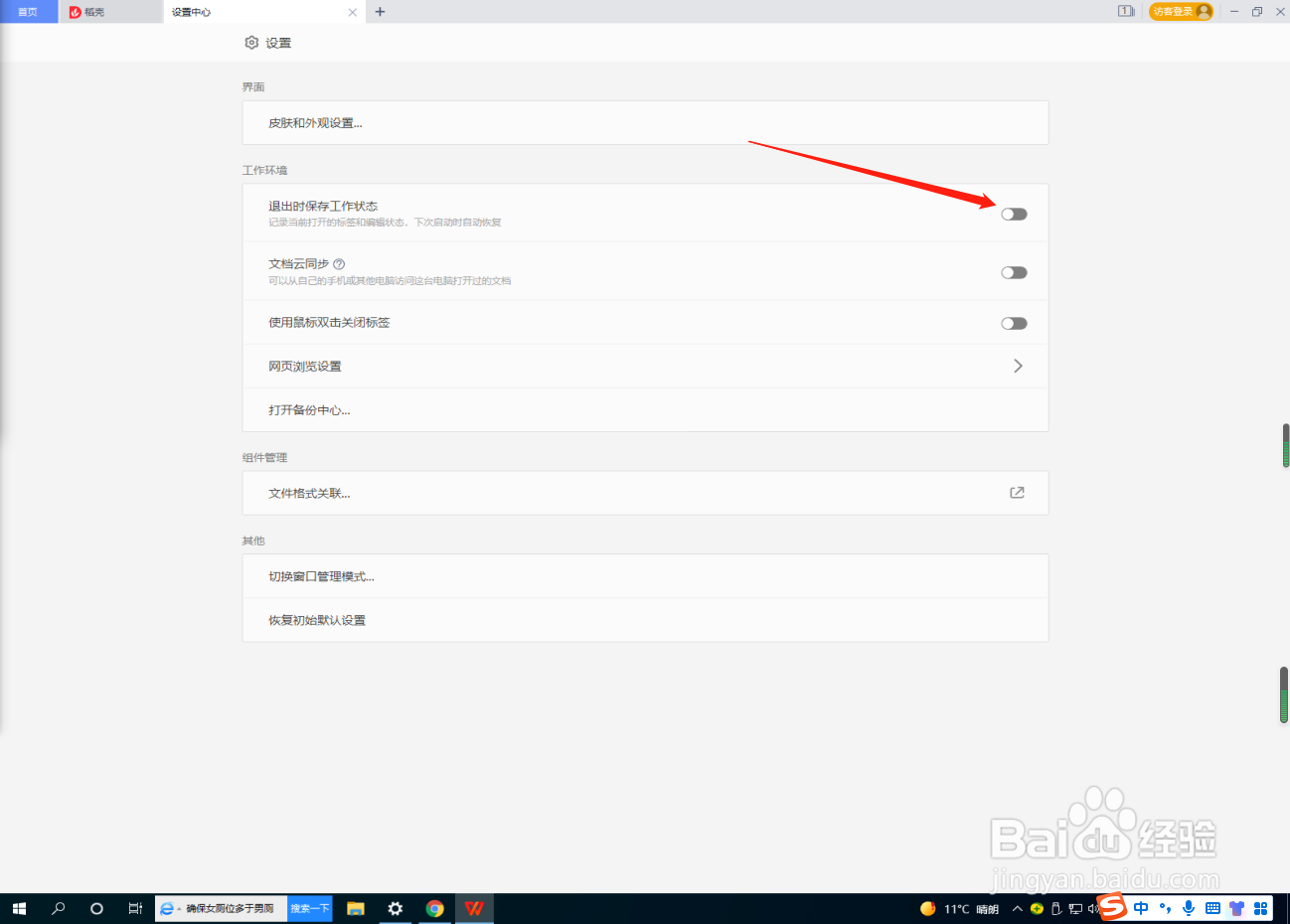Screen dimensions: 1290x924
Task: Click the tab switcher icon near 访客登录
Action: pyautogui.click(x=1126, y=11)
